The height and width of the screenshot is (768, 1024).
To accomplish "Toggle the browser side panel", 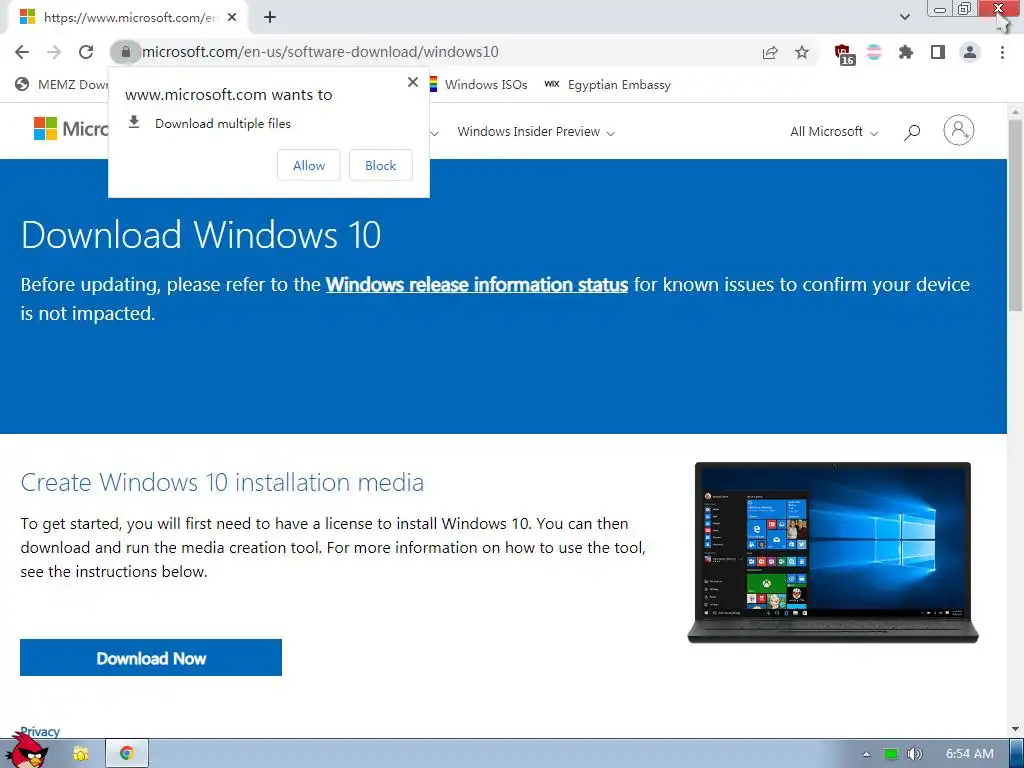I will (938, 52).
